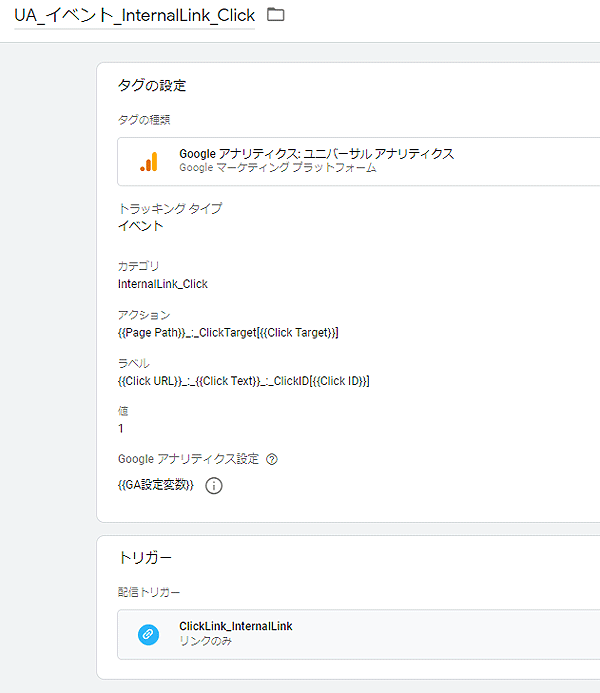
Task: Click the アクション value with Page Path
Action: 228,332
